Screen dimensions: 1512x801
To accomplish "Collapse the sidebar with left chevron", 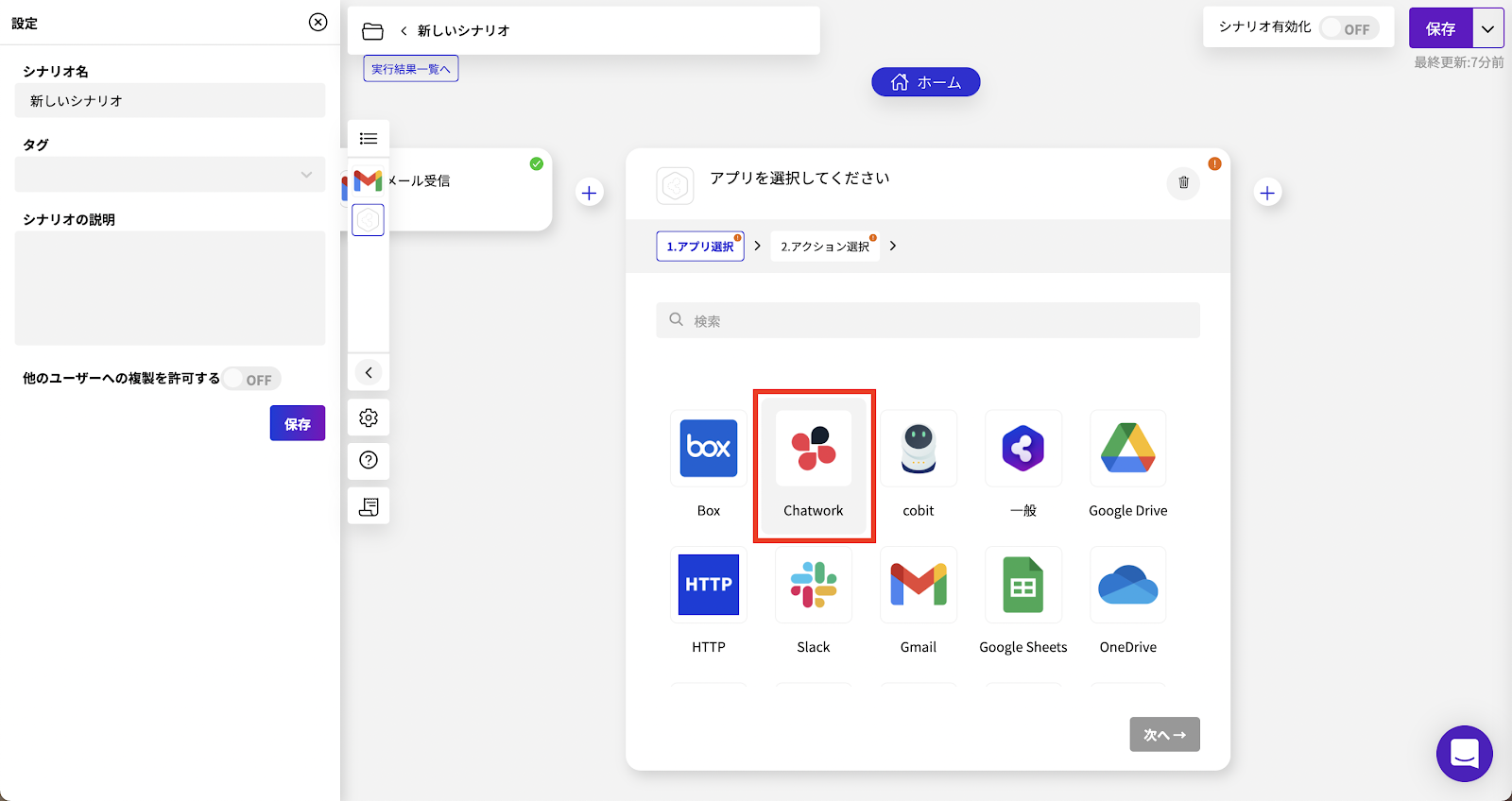I will [x=369, y=372].
